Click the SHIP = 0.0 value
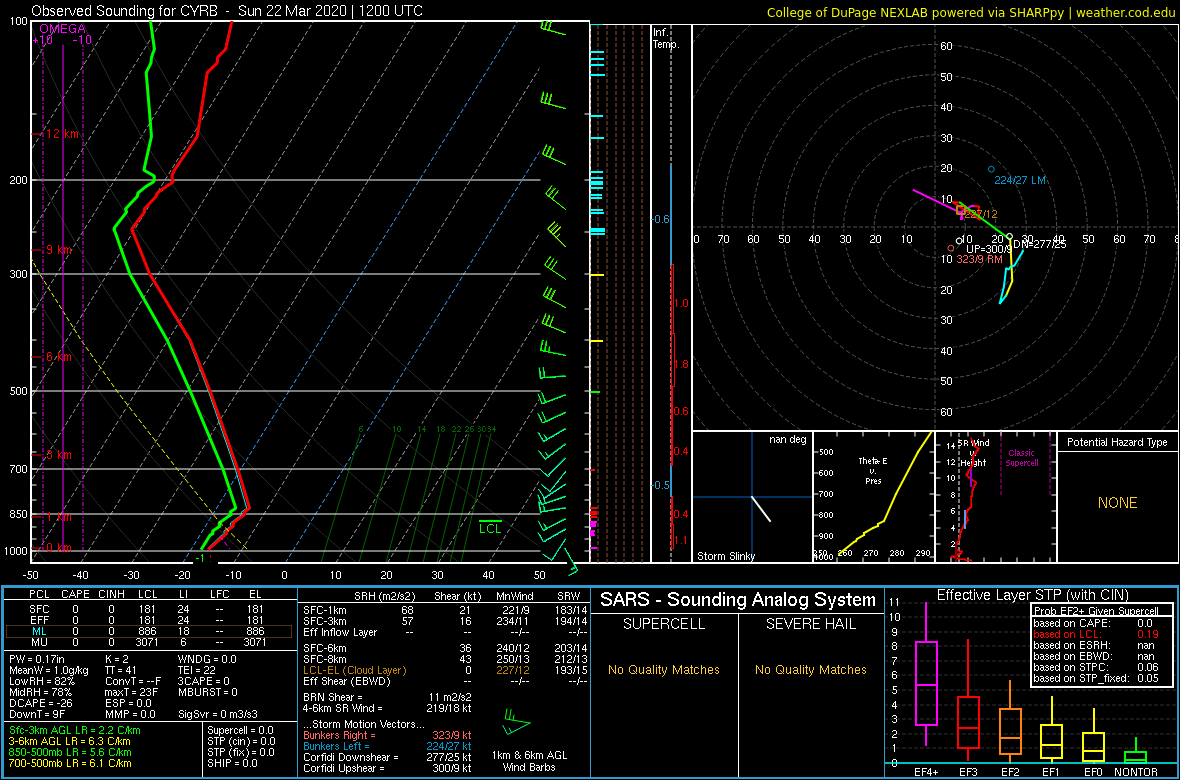Viewport: 1180px width, 780px height. pos(232,763)
